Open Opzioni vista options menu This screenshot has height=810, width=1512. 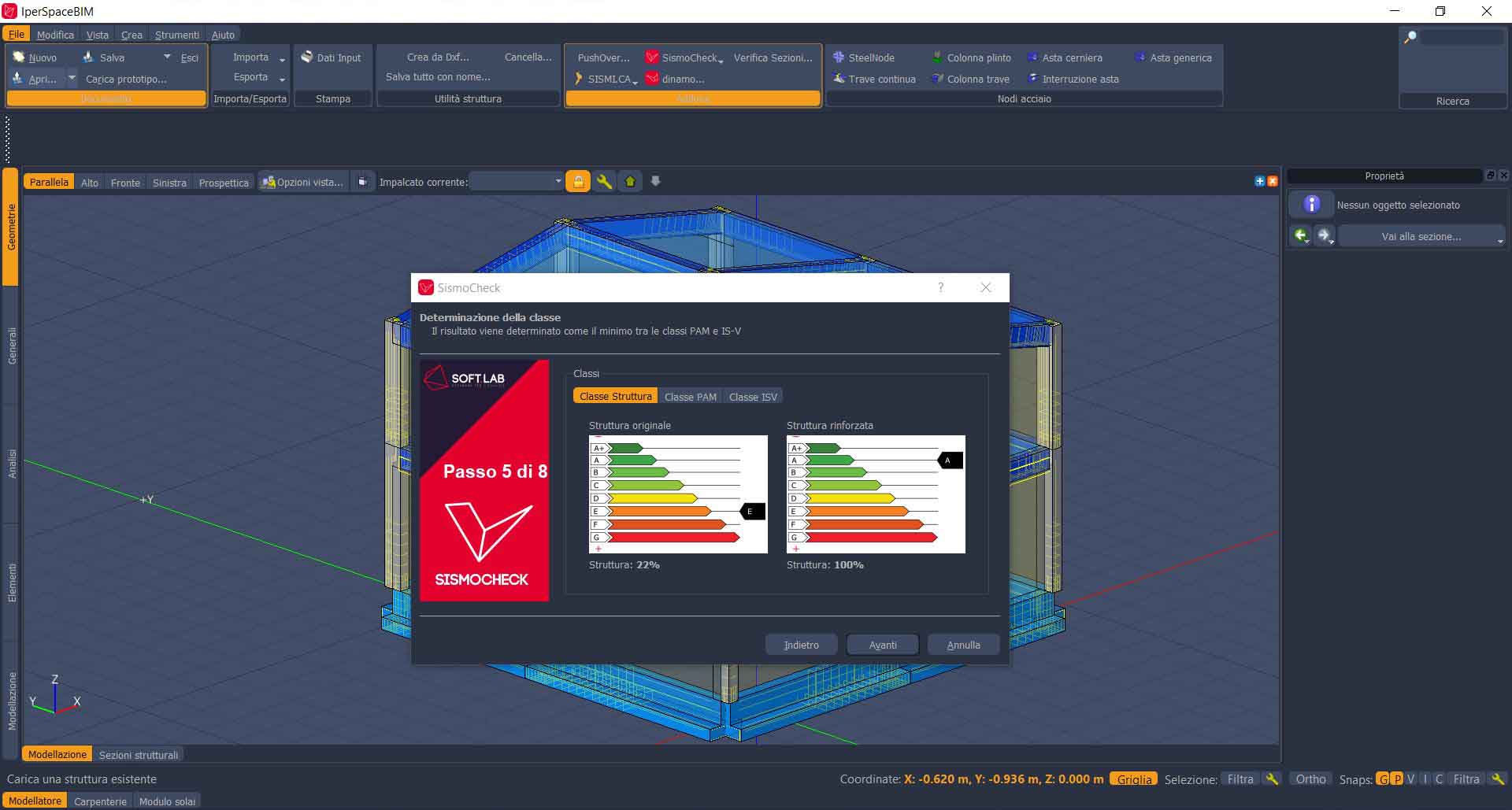(302, 182)
